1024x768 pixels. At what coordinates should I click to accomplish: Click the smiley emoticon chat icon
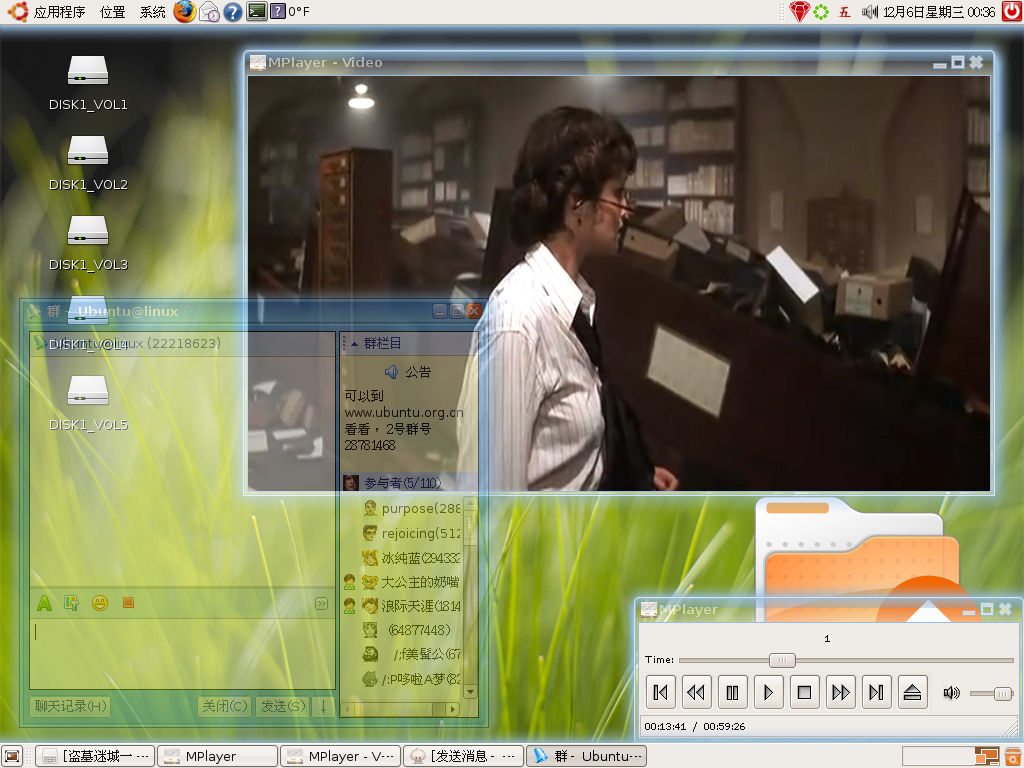click(100, 603)
